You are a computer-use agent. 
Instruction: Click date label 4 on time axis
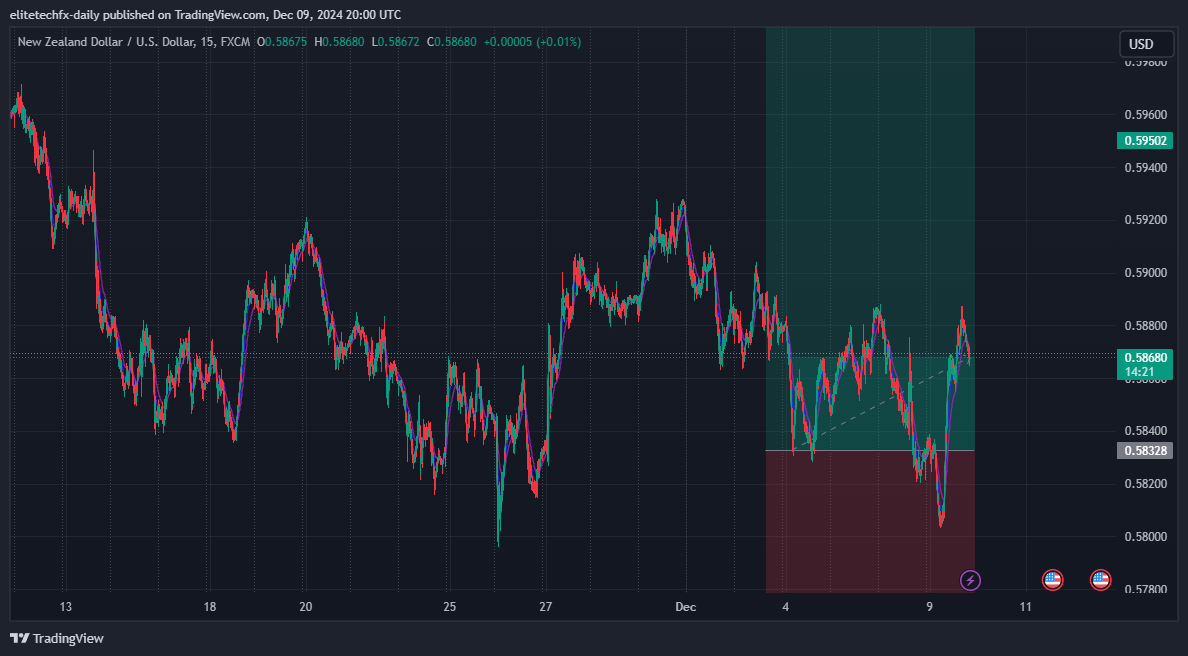tap(786, 607)
